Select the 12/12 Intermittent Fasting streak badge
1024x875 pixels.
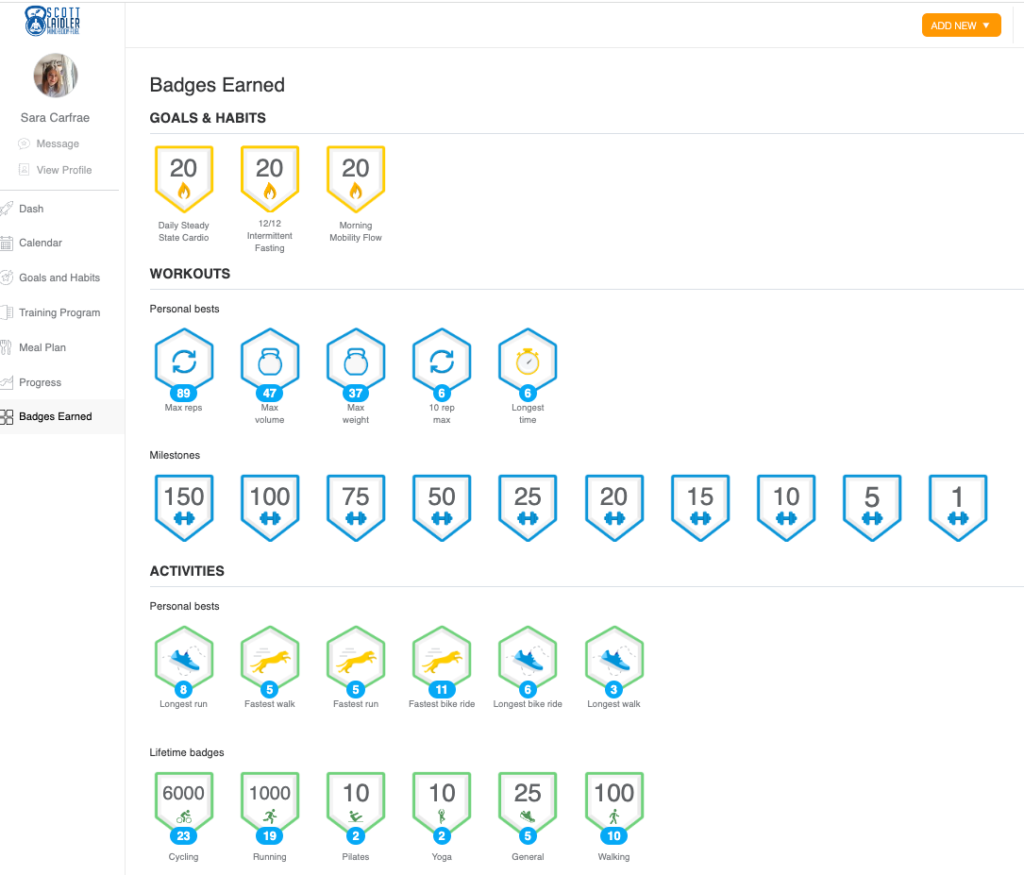[270, 178]
